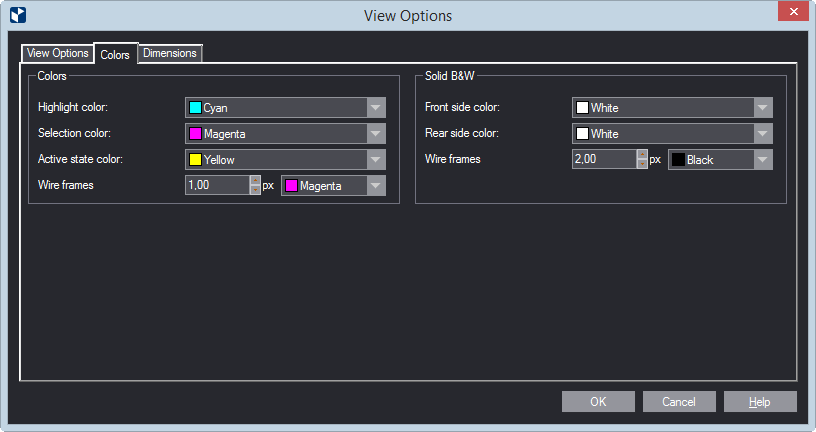Screen dimensions: 816x432
Task: Click the cyan Highlight color swatch
Action: [x=195, y=108]
